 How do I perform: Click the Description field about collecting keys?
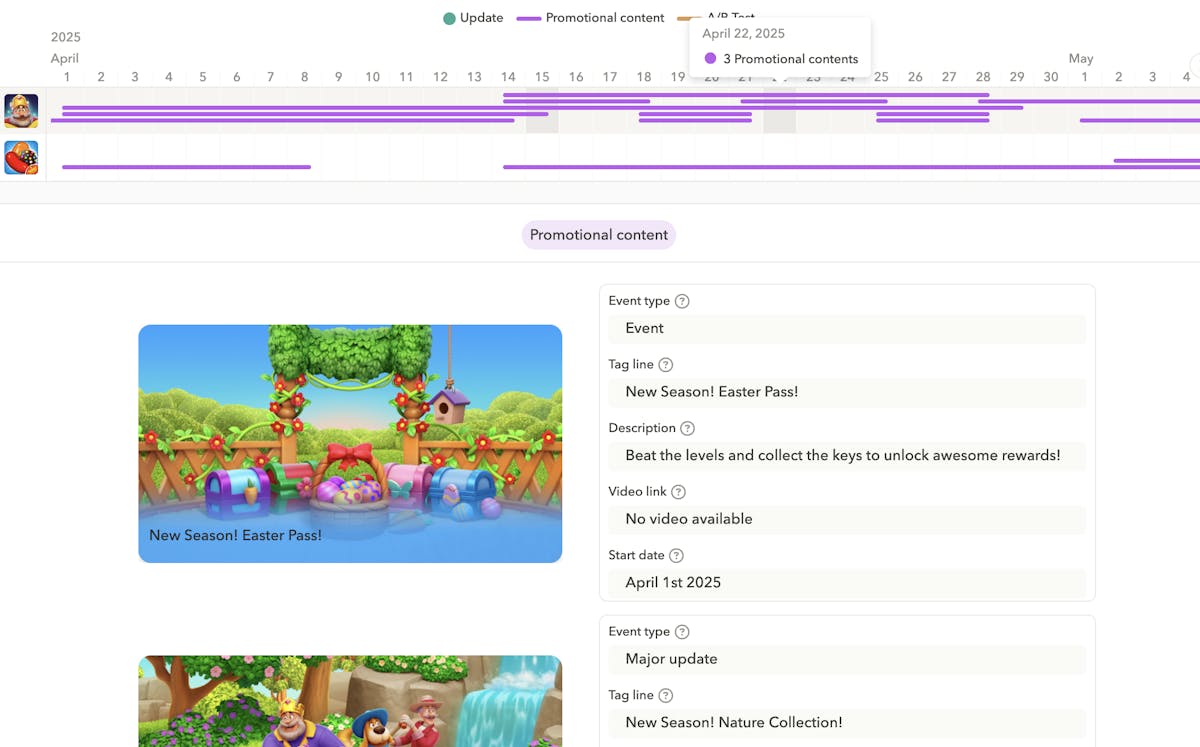pyautogui.click(x=846, y=456)
